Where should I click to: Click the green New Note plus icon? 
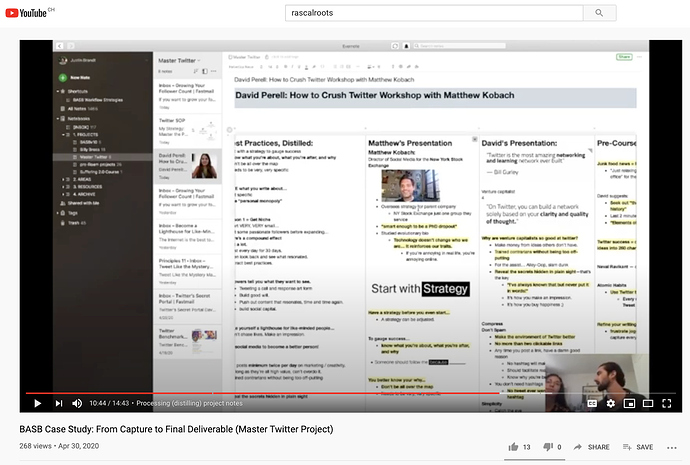coord(63,77)
